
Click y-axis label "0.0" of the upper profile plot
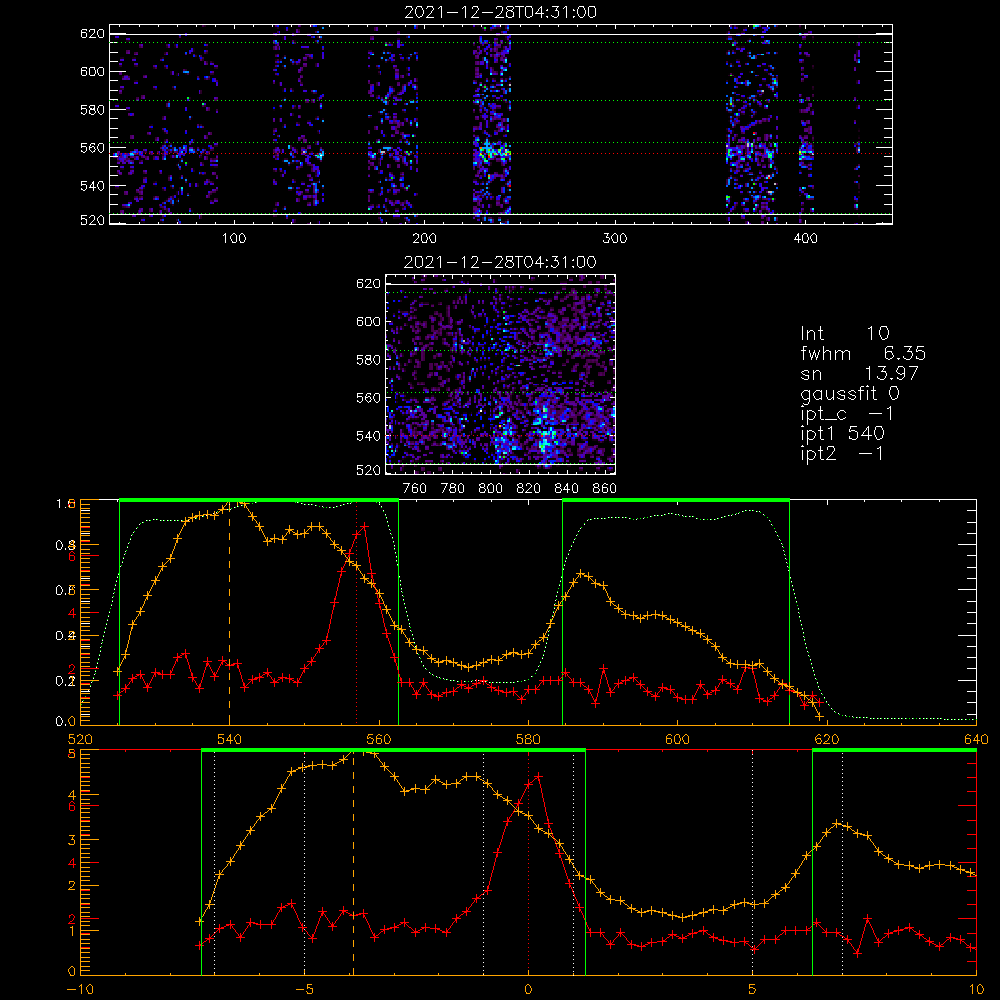pos(66,722)
